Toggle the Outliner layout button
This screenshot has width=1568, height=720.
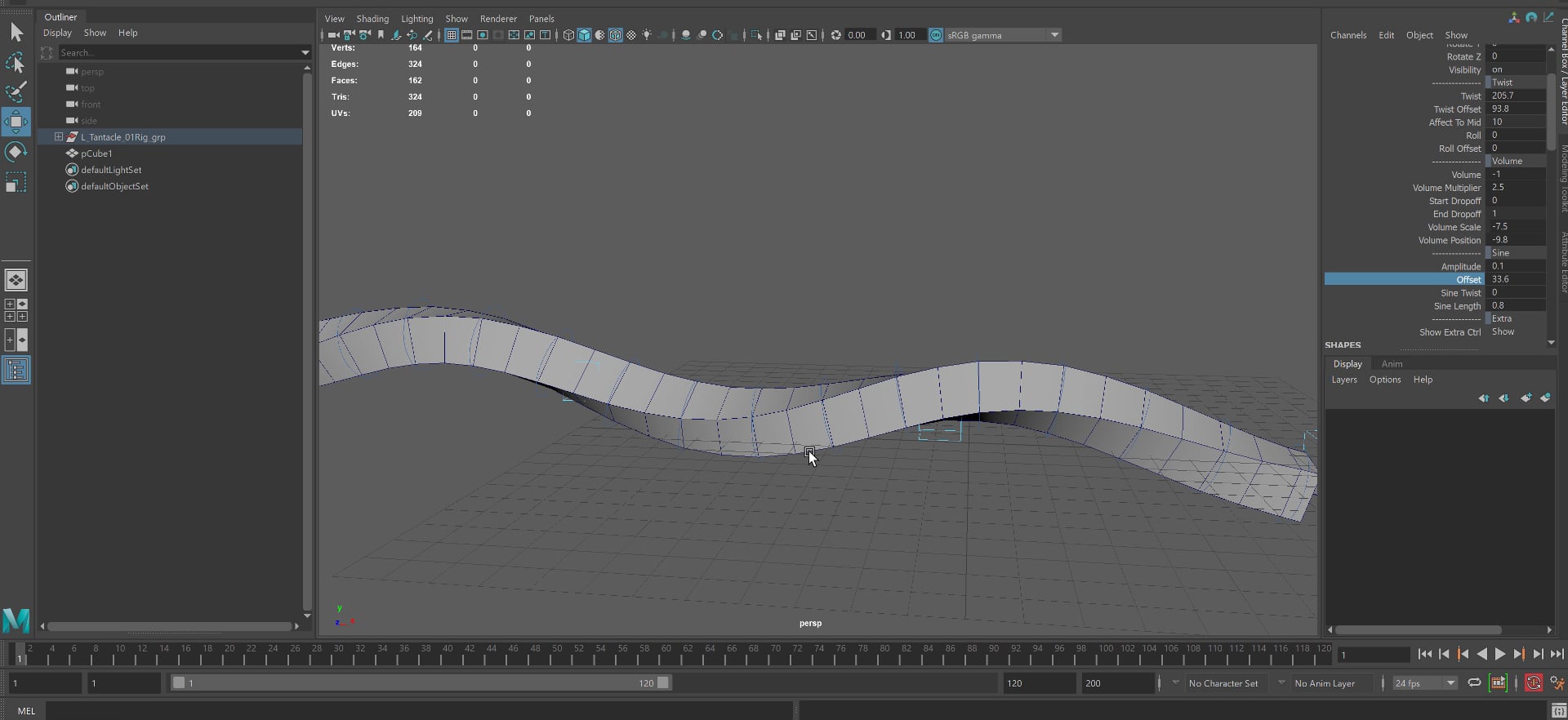click(x=16, y=371)
